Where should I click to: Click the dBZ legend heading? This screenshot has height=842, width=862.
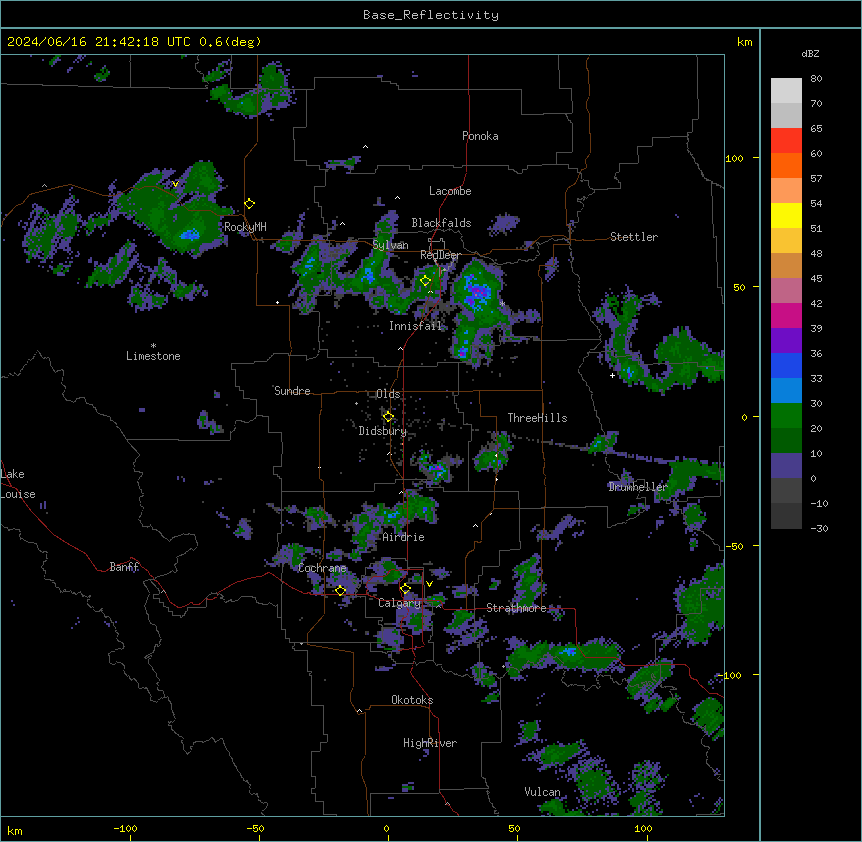(x=810, y=54)
